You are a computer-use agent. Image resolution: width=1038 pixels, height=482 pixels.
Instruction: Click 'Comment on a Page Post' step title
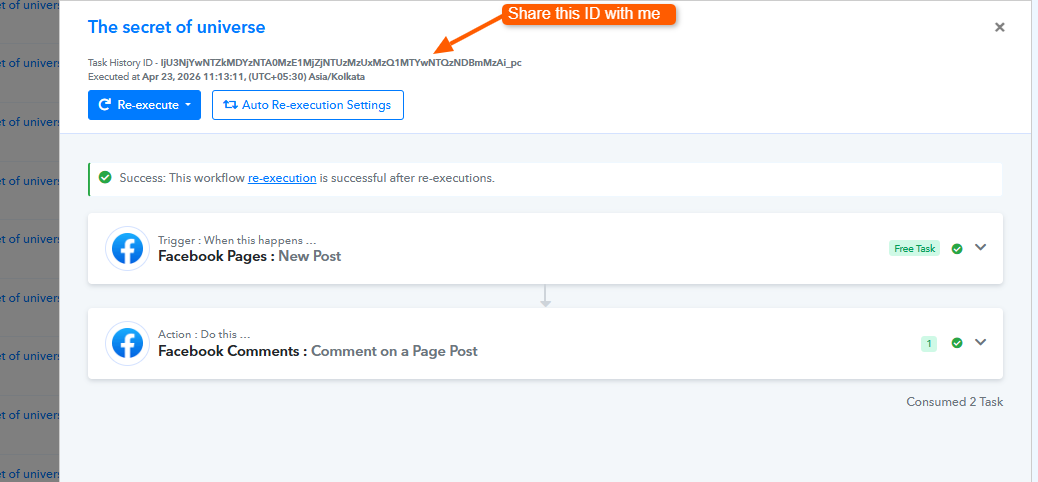coord(394,351)
